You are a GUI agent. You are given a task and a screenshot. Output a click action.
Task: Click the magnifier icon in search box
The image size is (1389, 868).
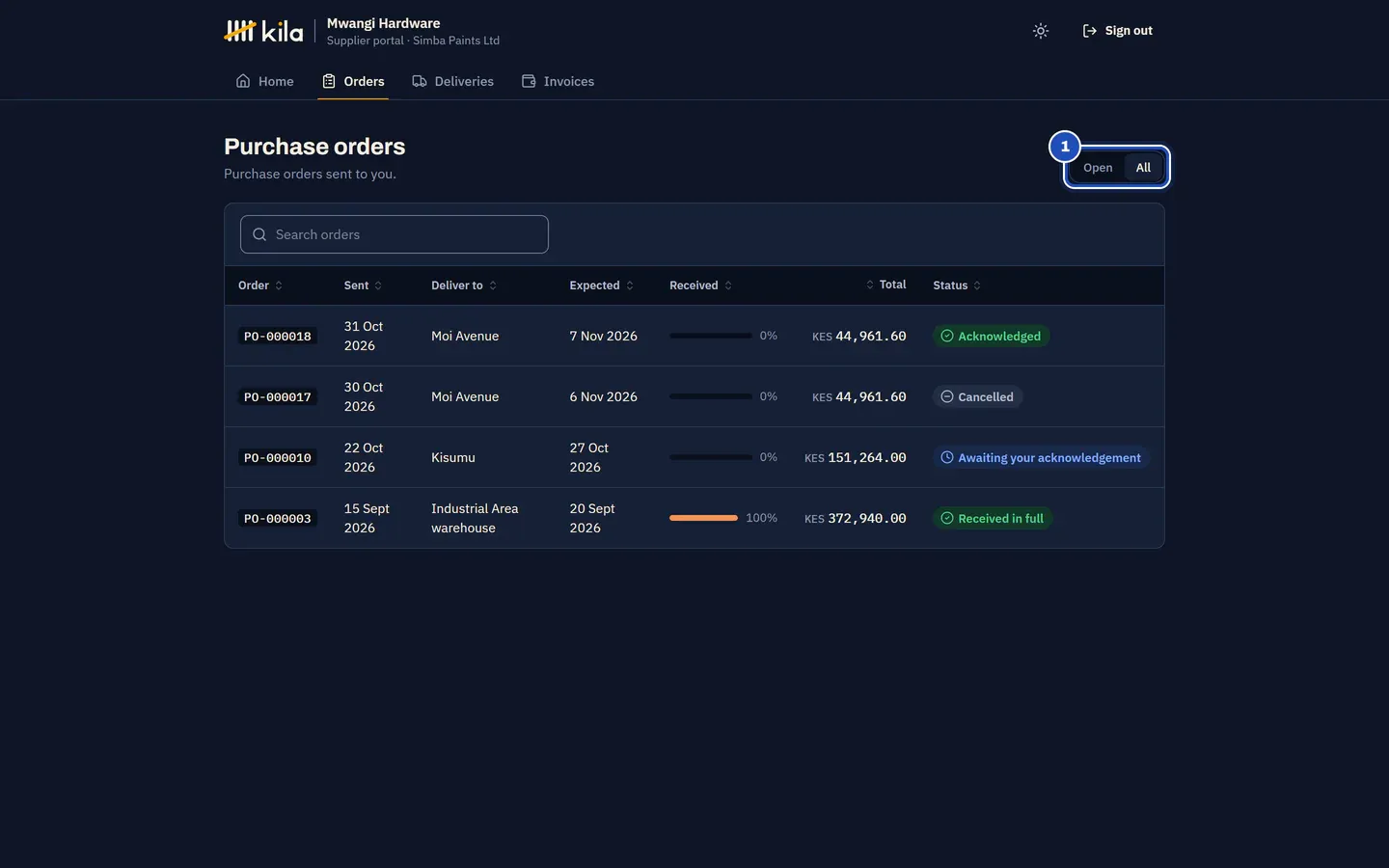pos(259,234)
